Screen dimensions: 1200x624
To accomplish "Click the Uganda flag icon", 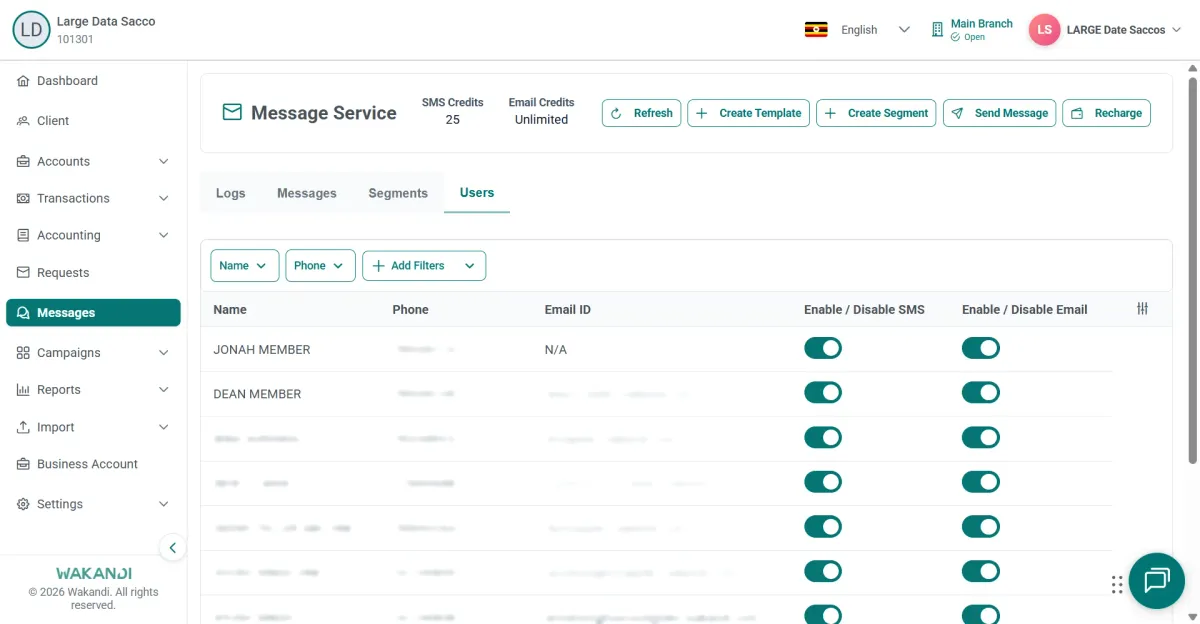I will [x=816, y=30].
